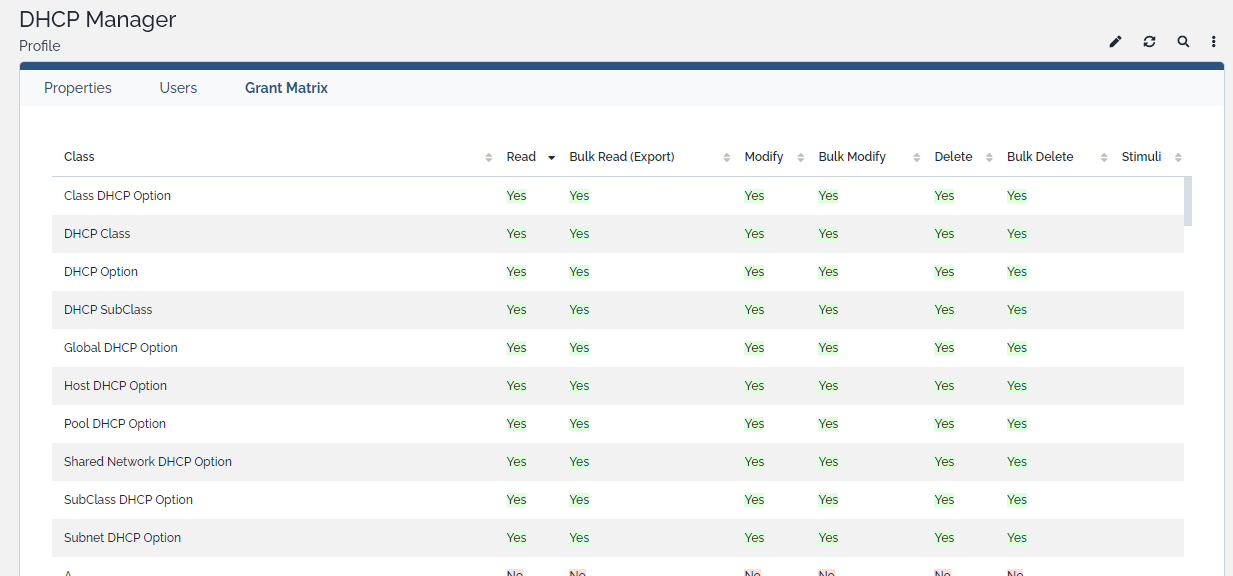1233x576 pixels.
Task: Click sort icon on Delete column
Action: pyautogui.click(x=989, y=158)
